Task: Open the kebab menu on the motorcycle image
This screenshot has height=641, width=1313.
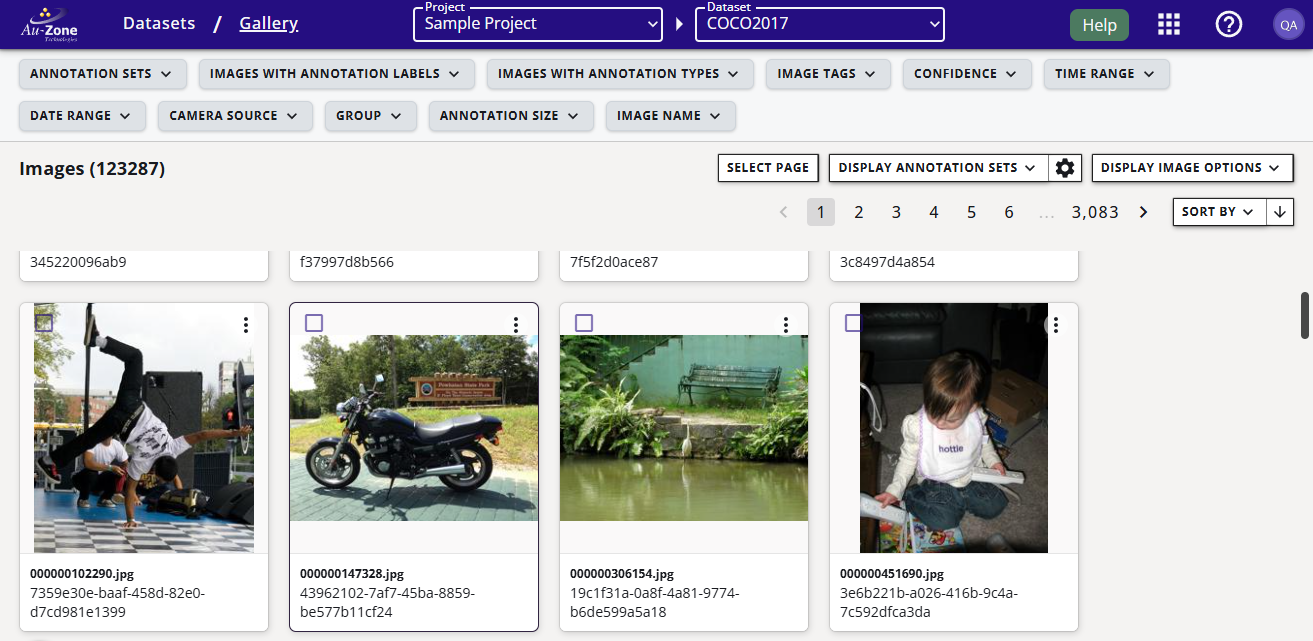Action: pyautogui.click(x=515, y=324)
